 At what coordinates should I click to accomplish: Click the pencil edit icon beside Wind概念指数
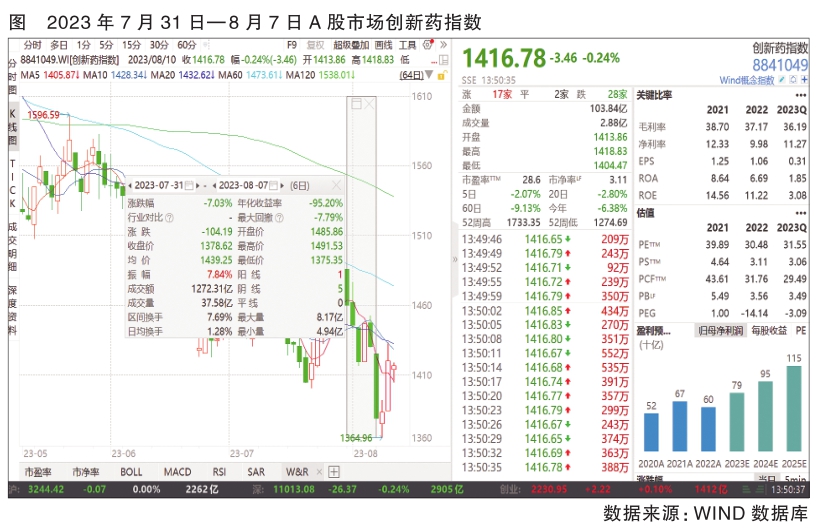(x=781, y=80)
